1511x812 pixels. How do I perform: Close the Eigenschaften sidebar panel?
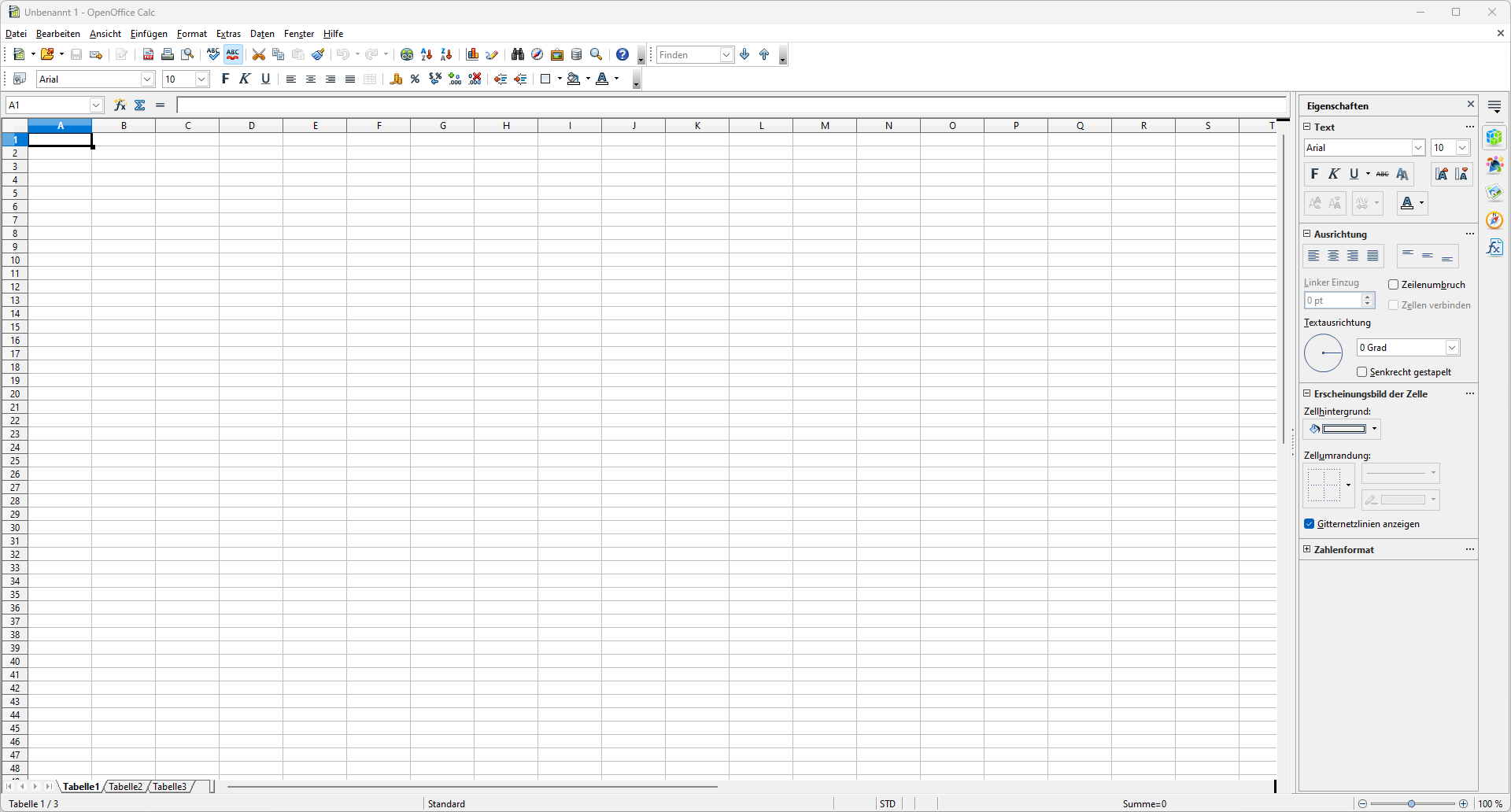pyautogui.click(x=1470, y=104)
